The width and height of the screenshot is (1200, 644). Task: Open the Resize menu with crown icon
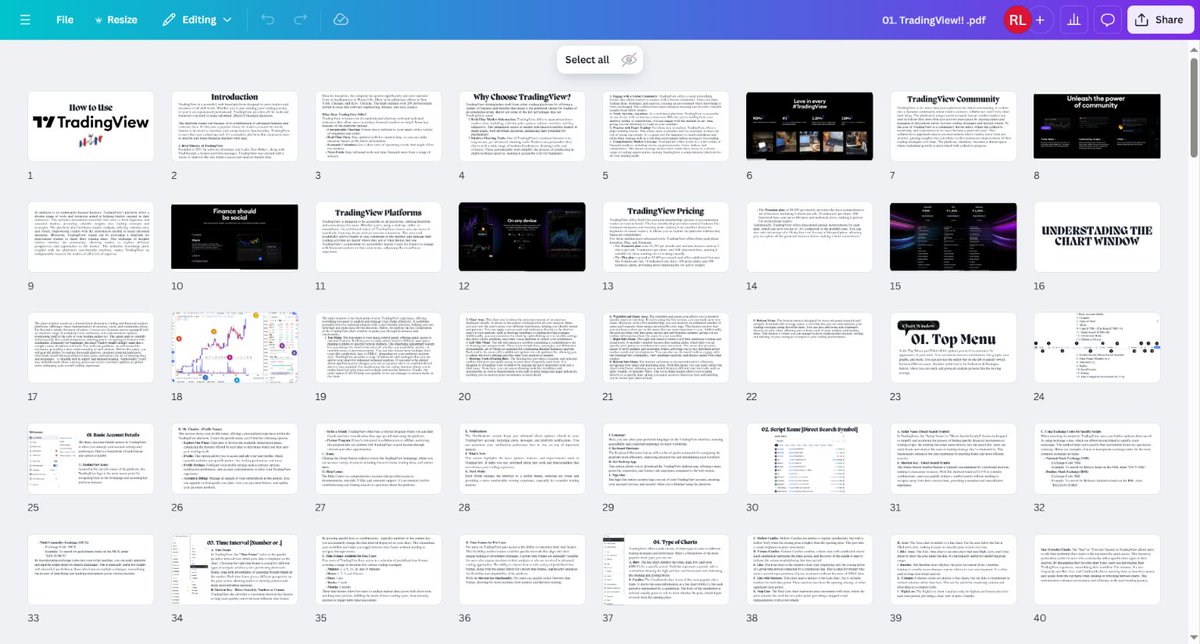point(116,19)
